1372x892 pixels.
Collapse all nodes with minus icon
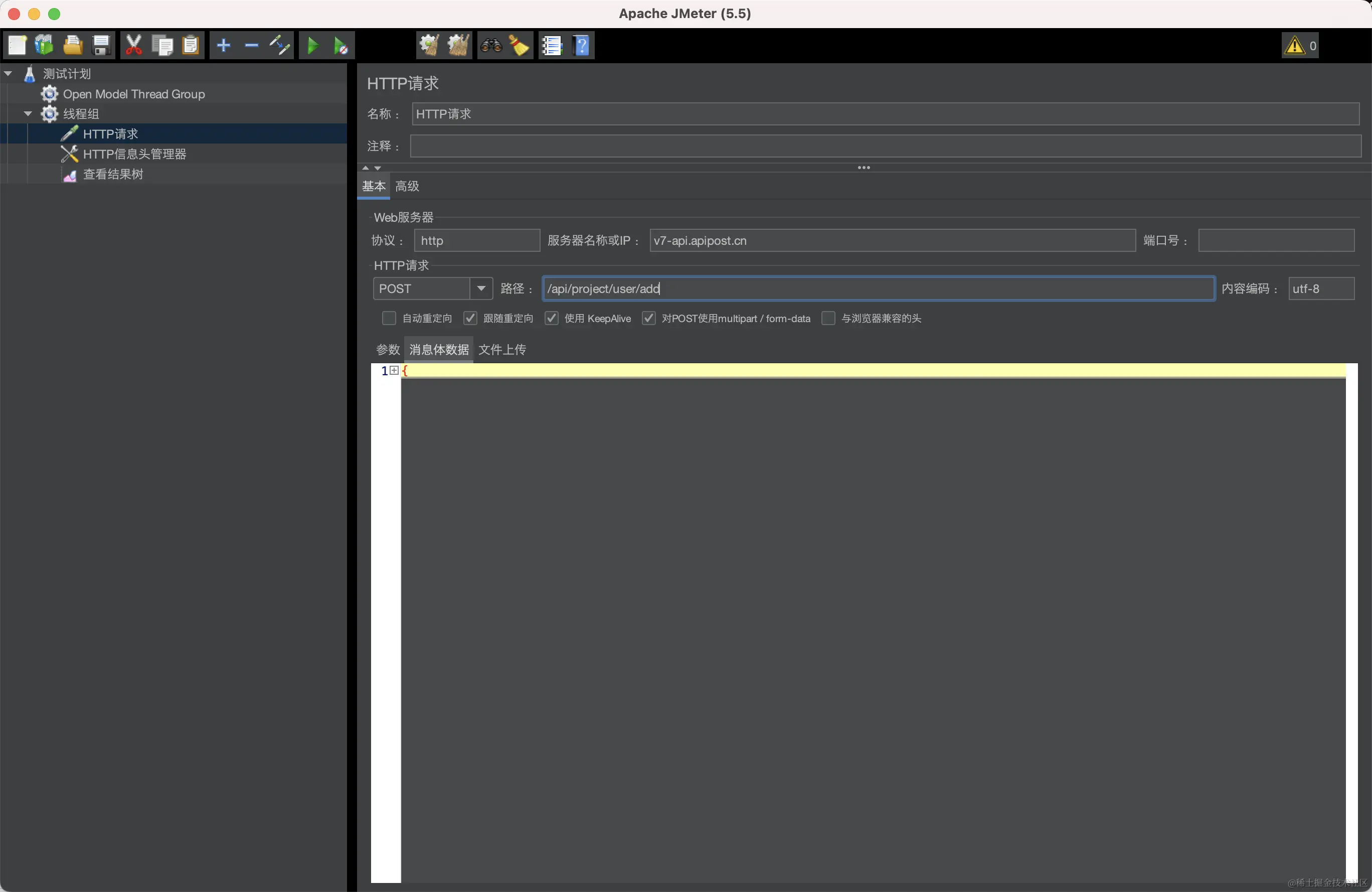pyautogui.click(x=251, y=45)
